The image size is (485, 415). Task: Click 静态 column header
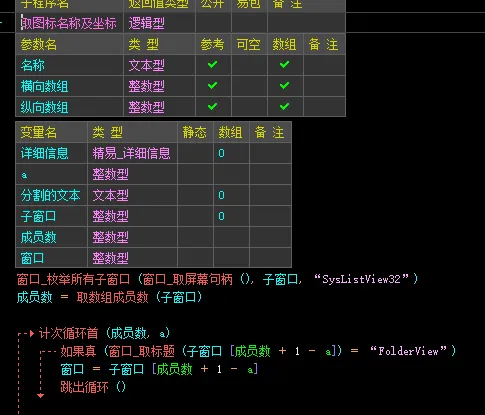click(195, 132)
